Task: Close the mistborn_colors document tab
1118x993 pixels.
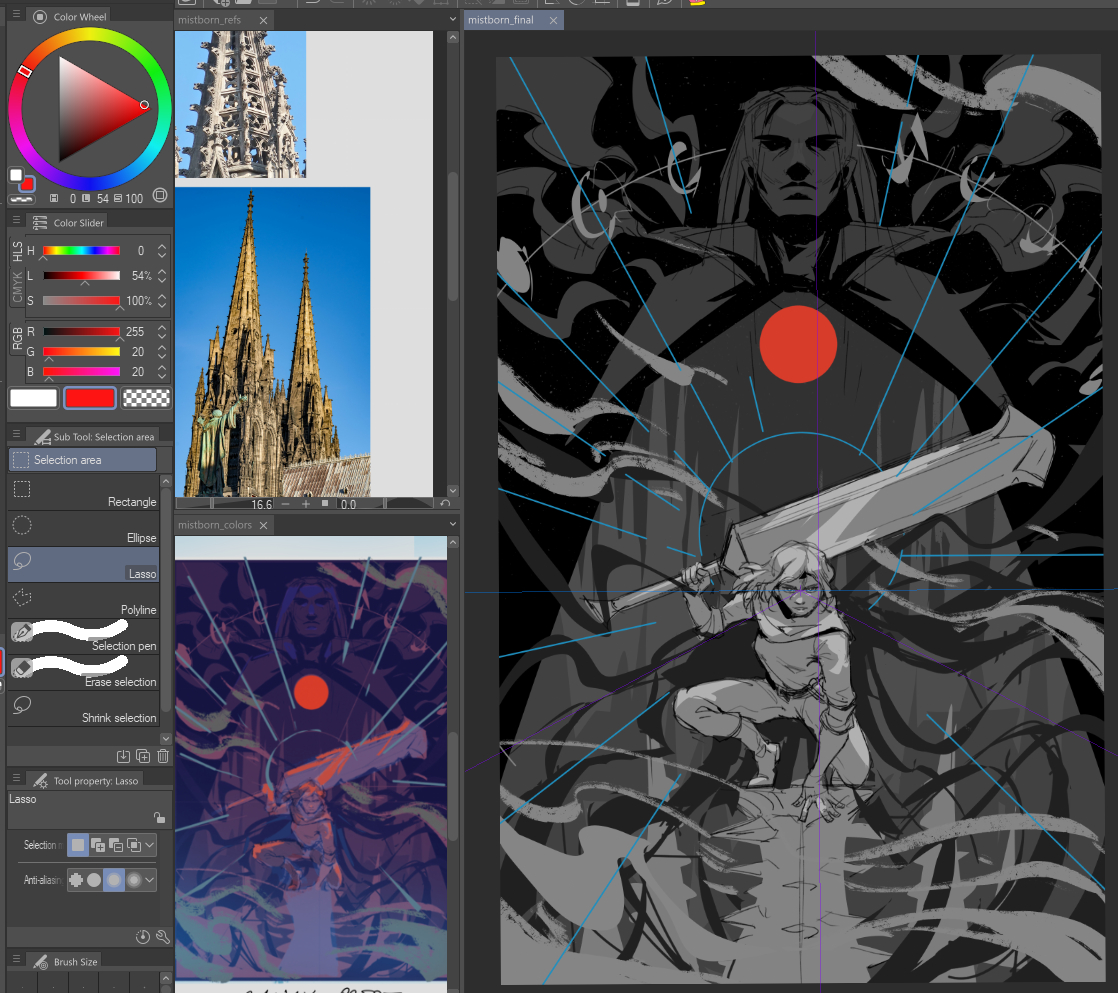Action: [263, 525]
